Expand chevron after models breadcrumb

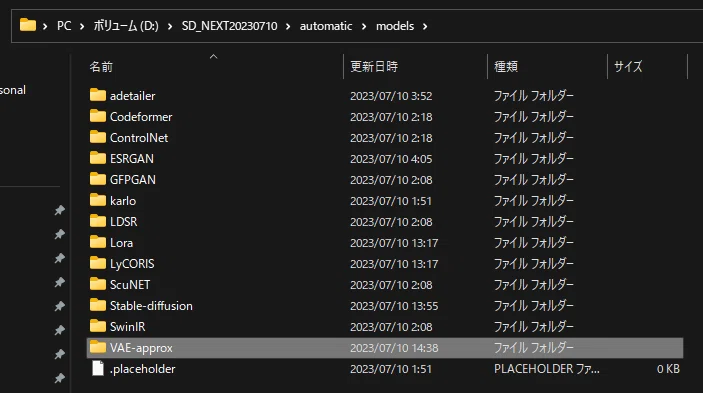point(425,26)
